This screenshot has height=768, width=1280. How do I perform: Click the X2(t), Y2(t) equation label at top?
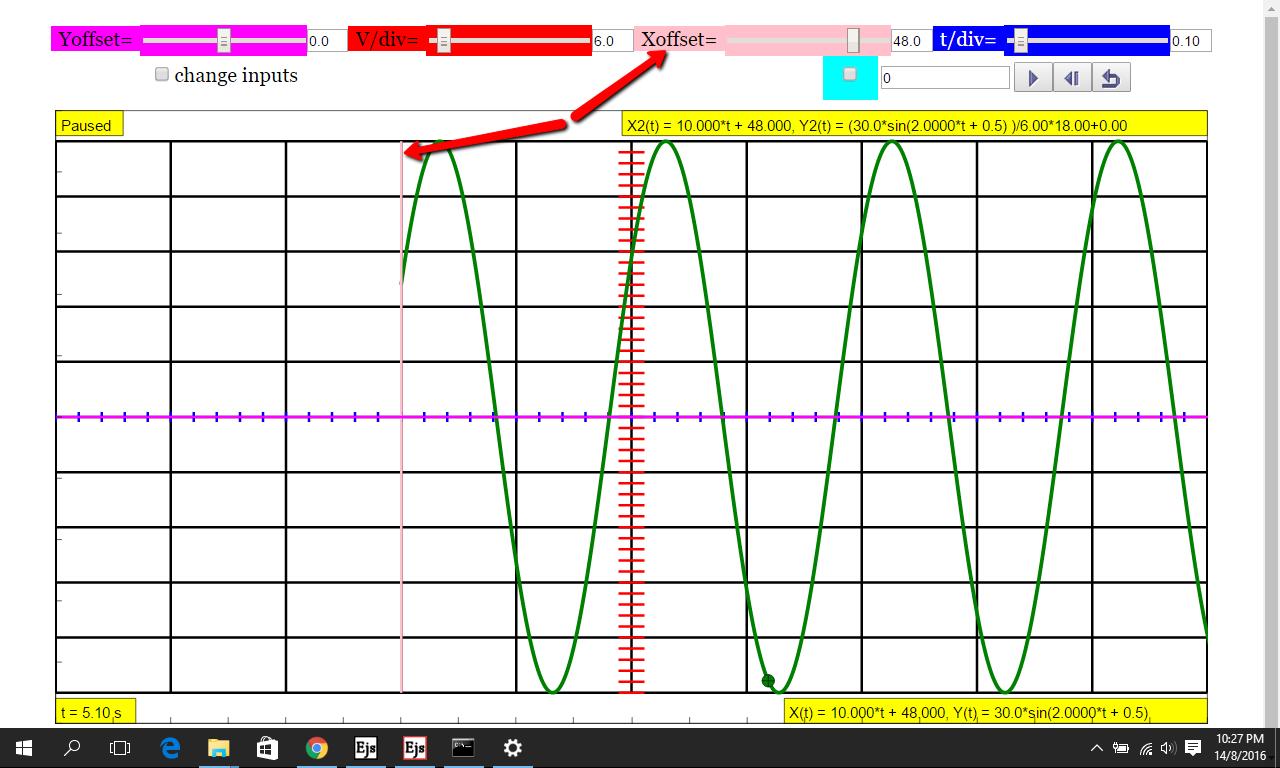(x=914, y=125)
